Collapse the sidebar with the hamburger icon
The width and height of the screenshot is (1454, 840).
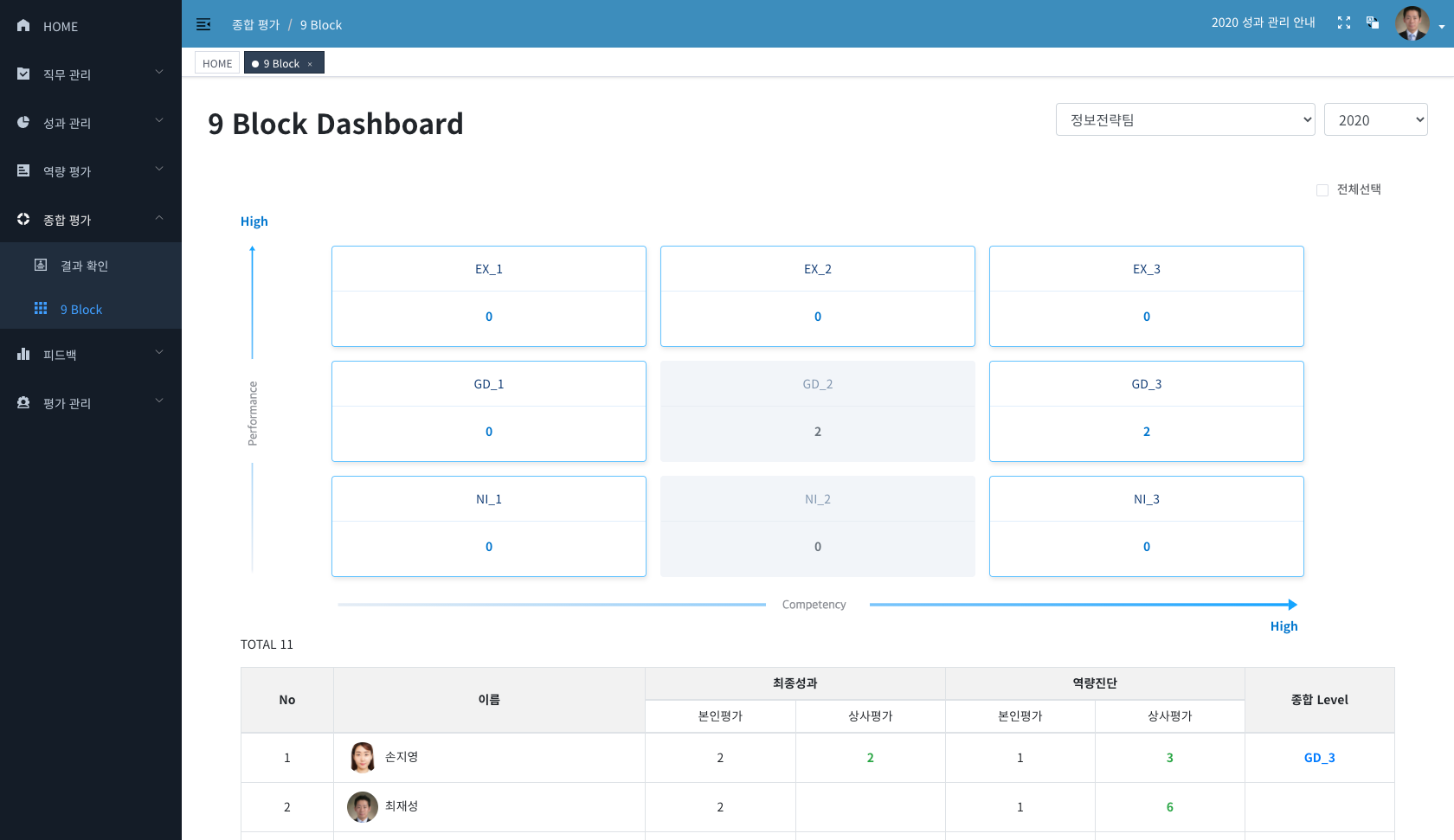coord(203,24)
